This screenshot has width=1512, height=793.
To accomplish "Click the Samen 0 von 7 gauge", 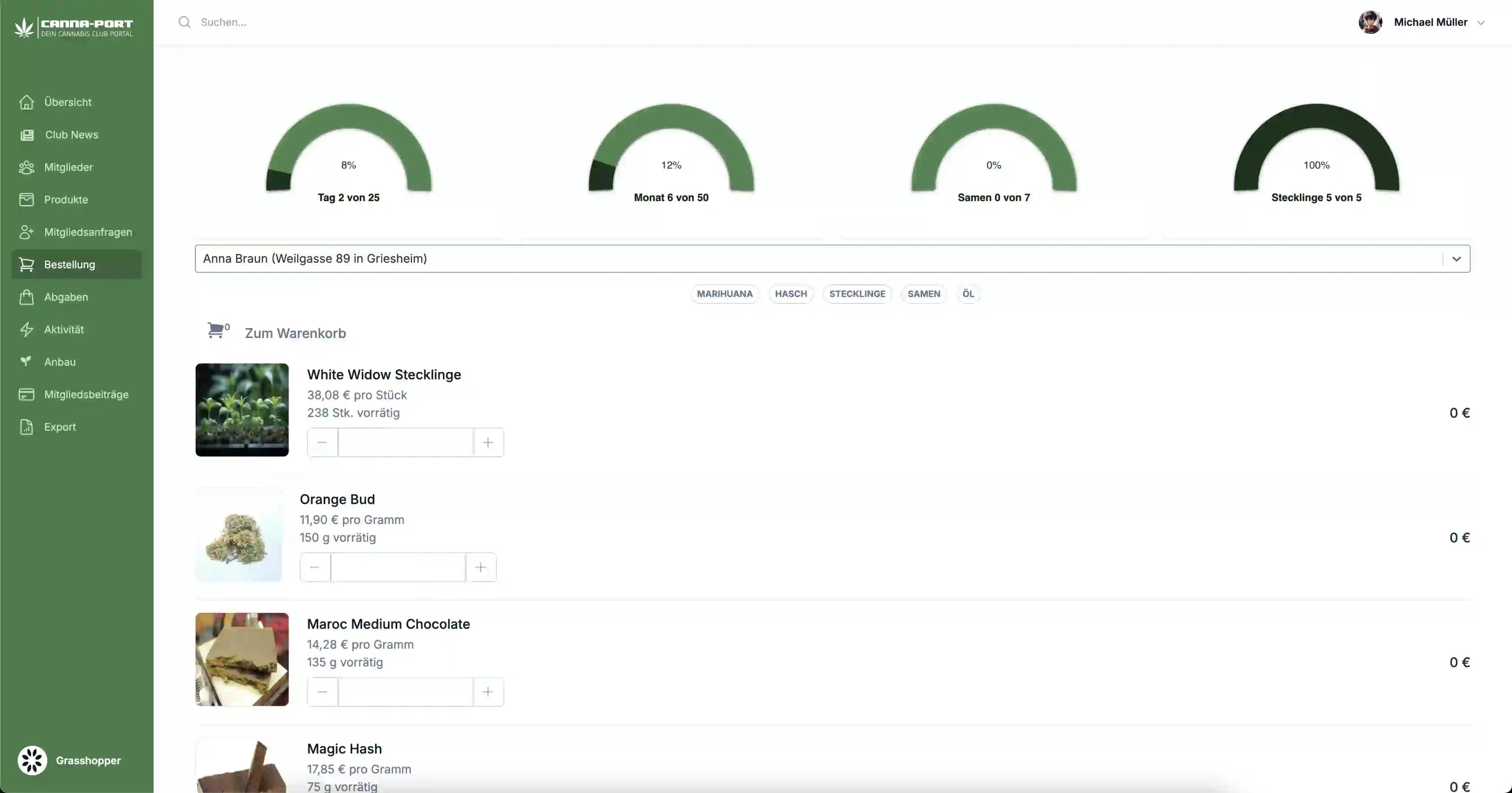I will coord(993,153).
